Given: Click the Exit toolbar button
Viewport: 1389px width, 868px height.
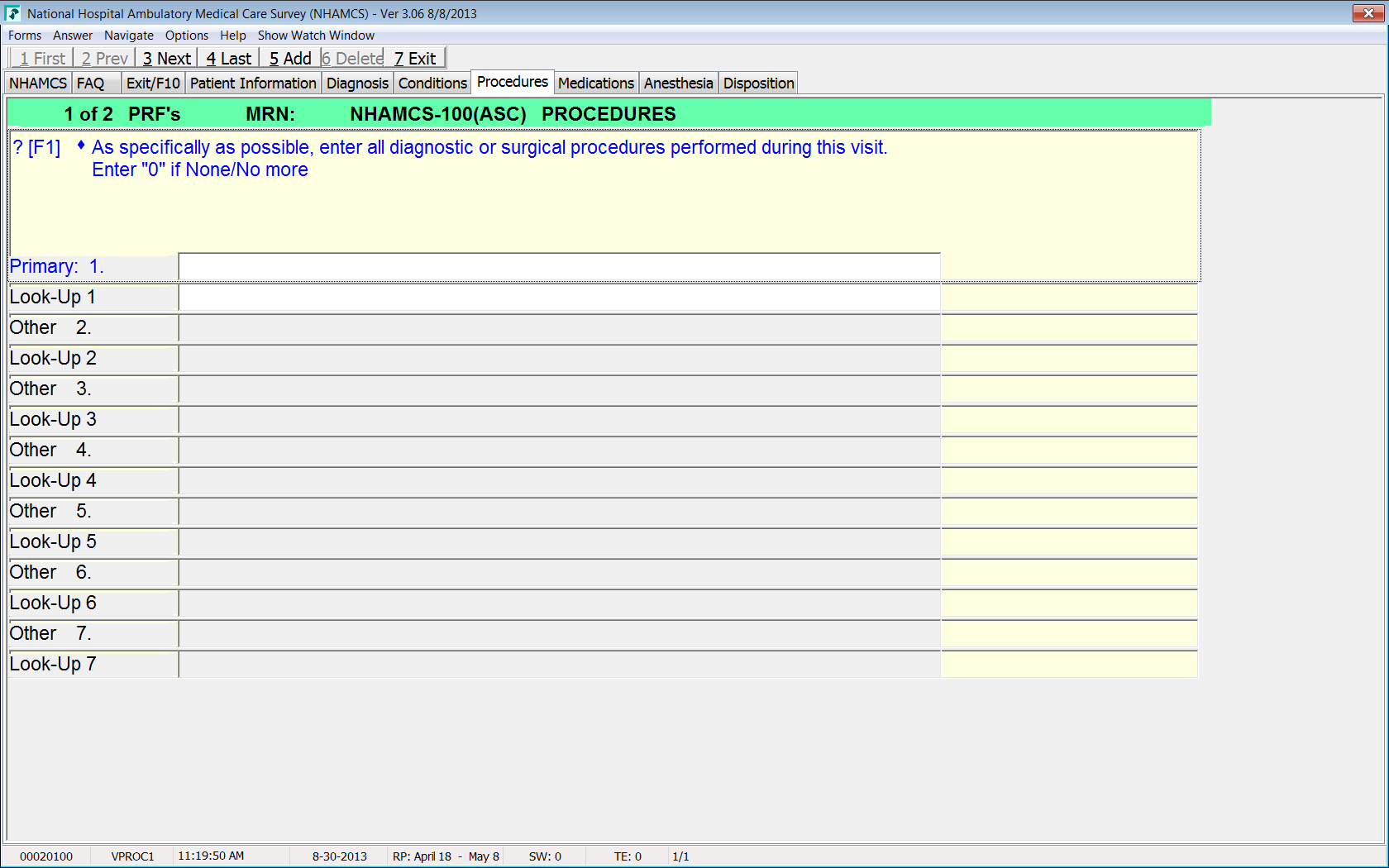Looking at the screenshot, I should (414, 59).
